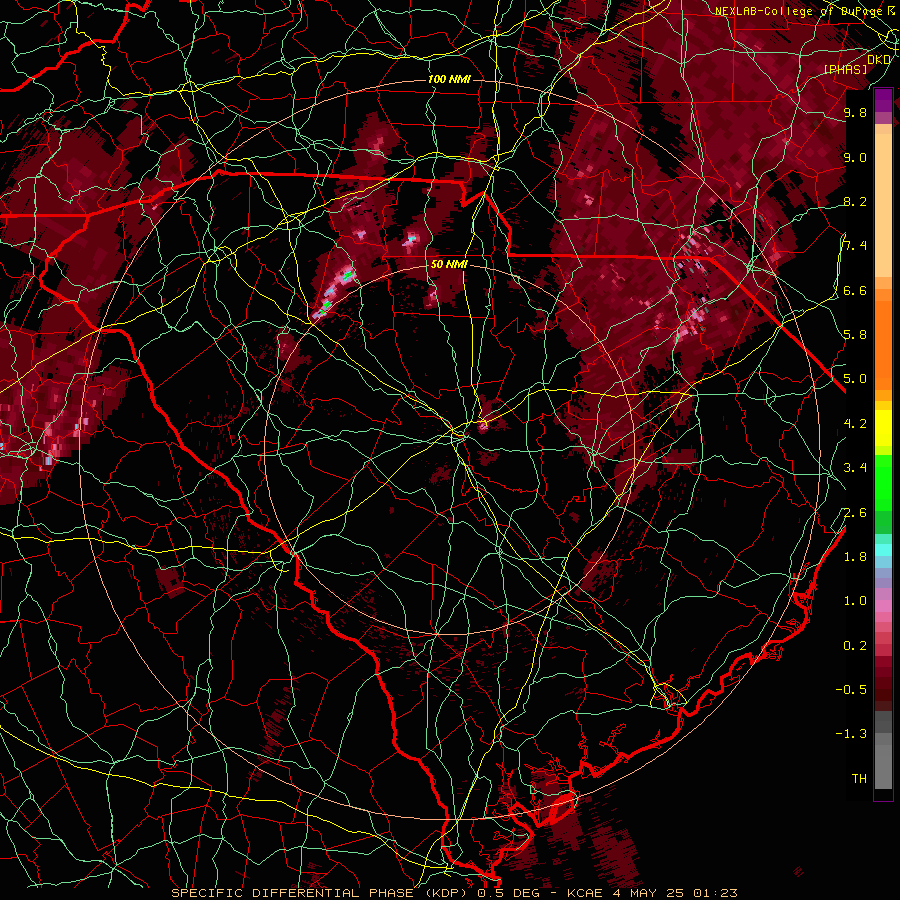Click the 6.6 value on the color scale

click(x=855, y=290)
